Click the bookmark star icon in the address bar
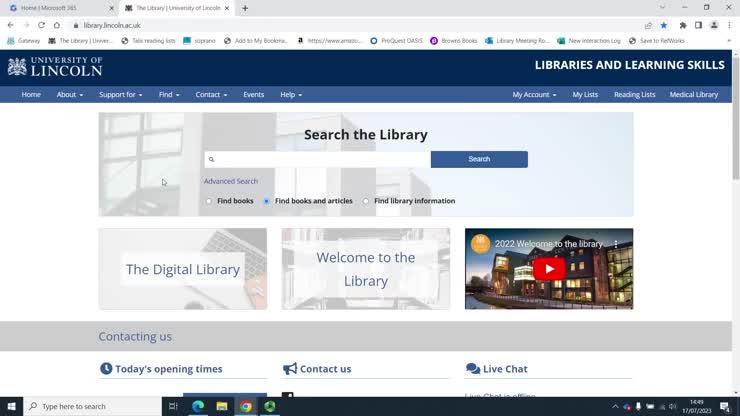The height and width of the screenshot is (416, 740). 664,25
